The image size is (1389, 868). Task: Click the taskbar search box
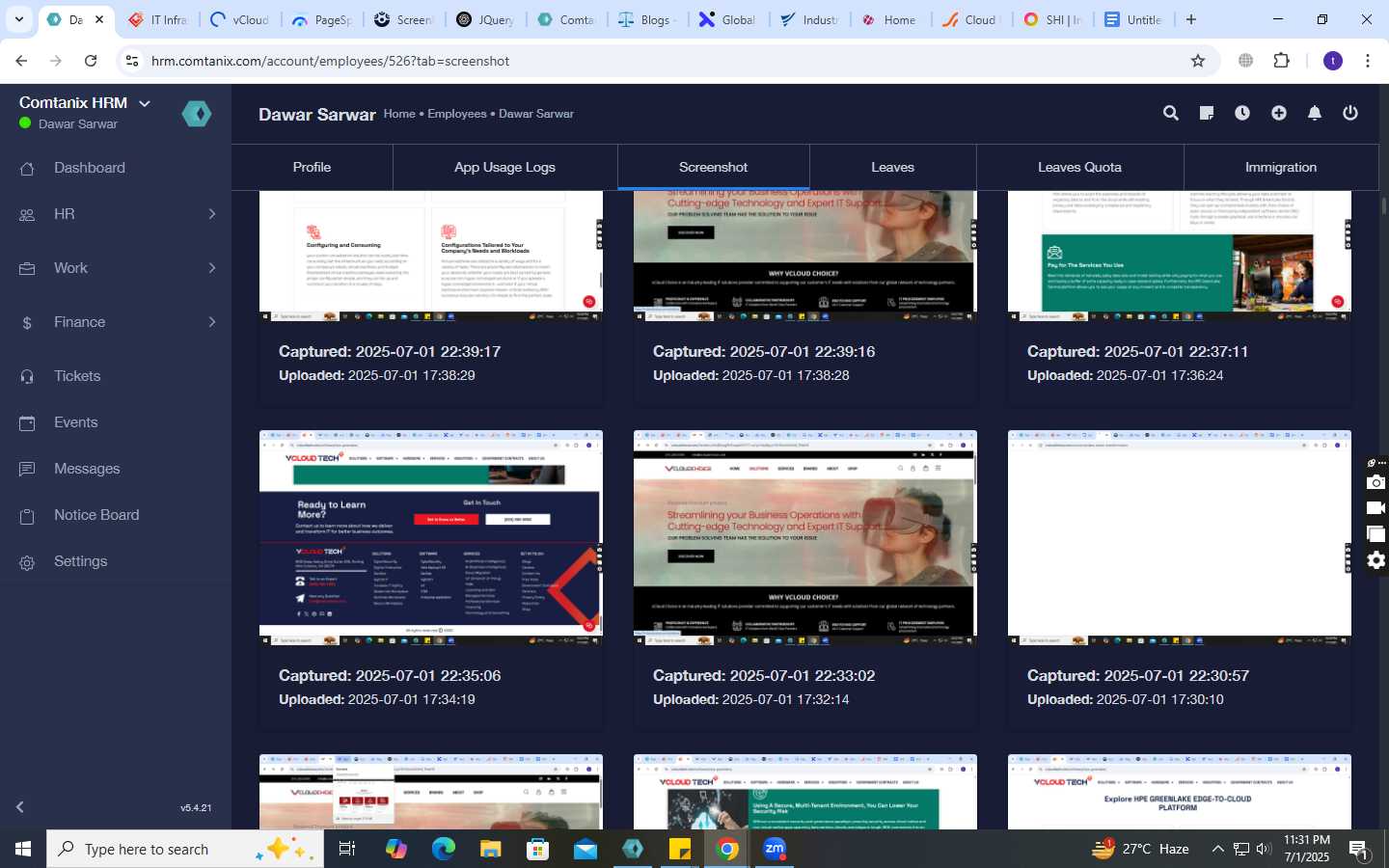pyautogui.click(x=185, y=849)
